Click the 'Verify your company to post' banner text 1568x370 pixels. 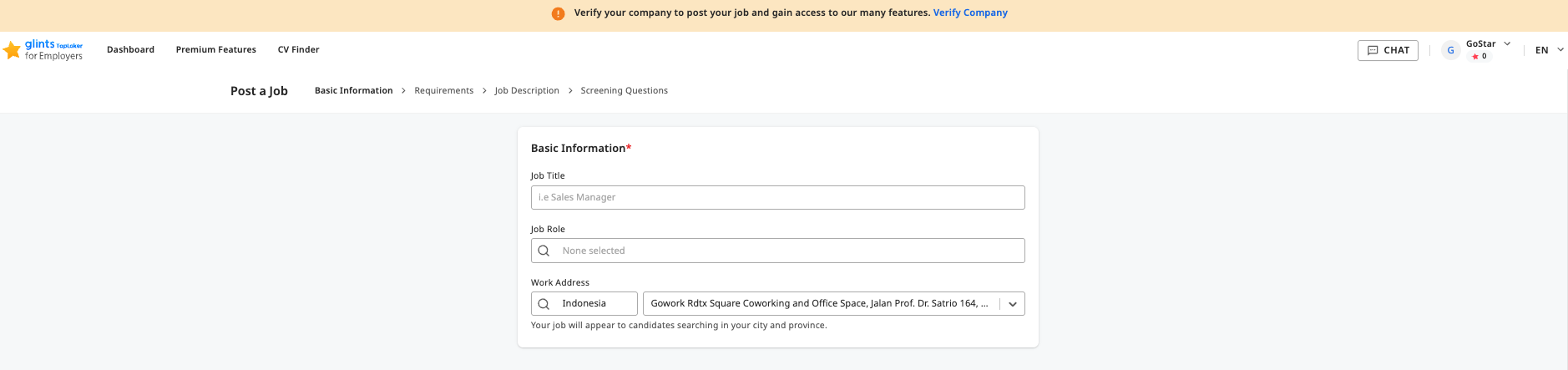(x=752, y=13)
